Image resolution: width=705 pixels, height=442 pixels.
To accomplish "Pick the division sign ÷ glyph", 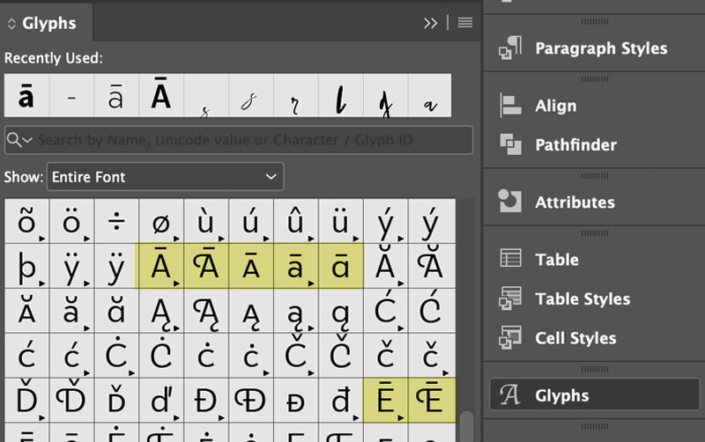I will (116, 220).
